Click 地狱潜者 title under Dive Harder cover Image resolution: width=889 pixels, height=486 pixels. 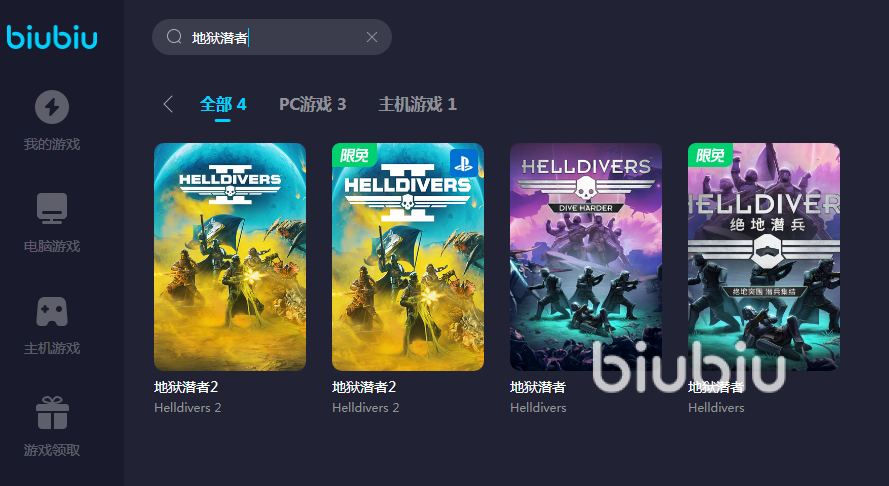click(x=537, y=387)
